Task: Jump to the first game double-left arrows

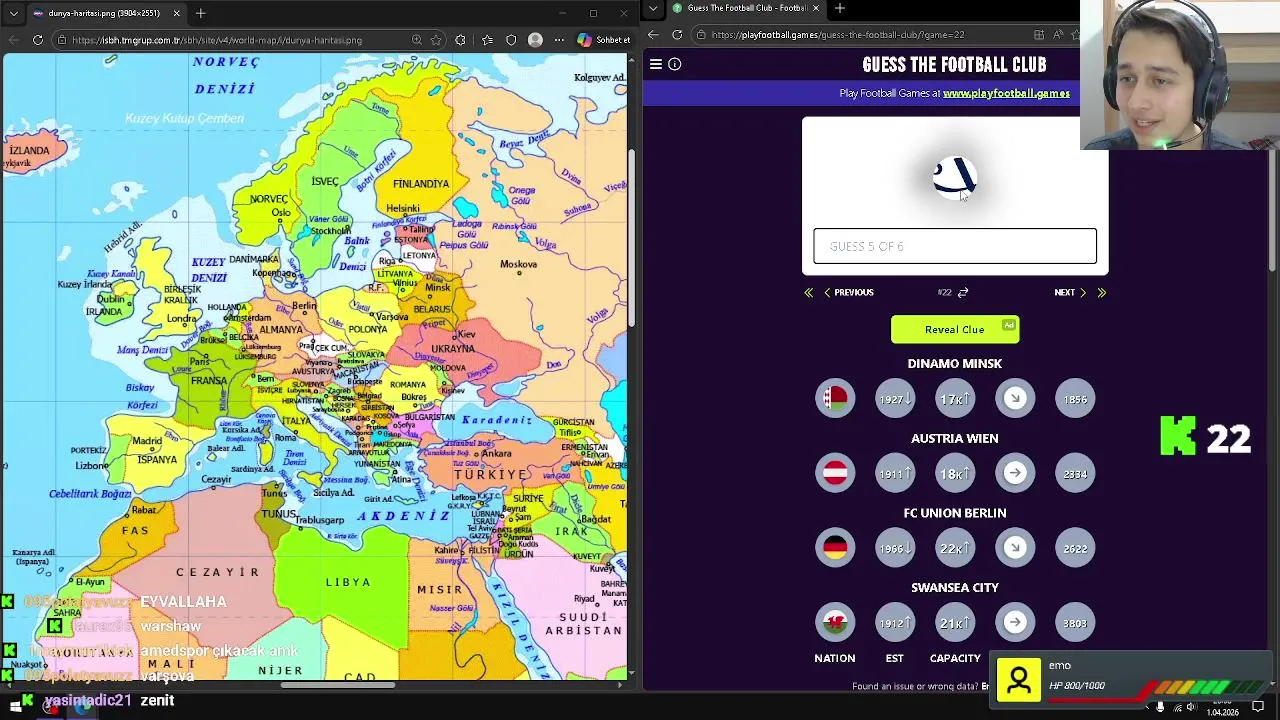Action: point(808,292)
